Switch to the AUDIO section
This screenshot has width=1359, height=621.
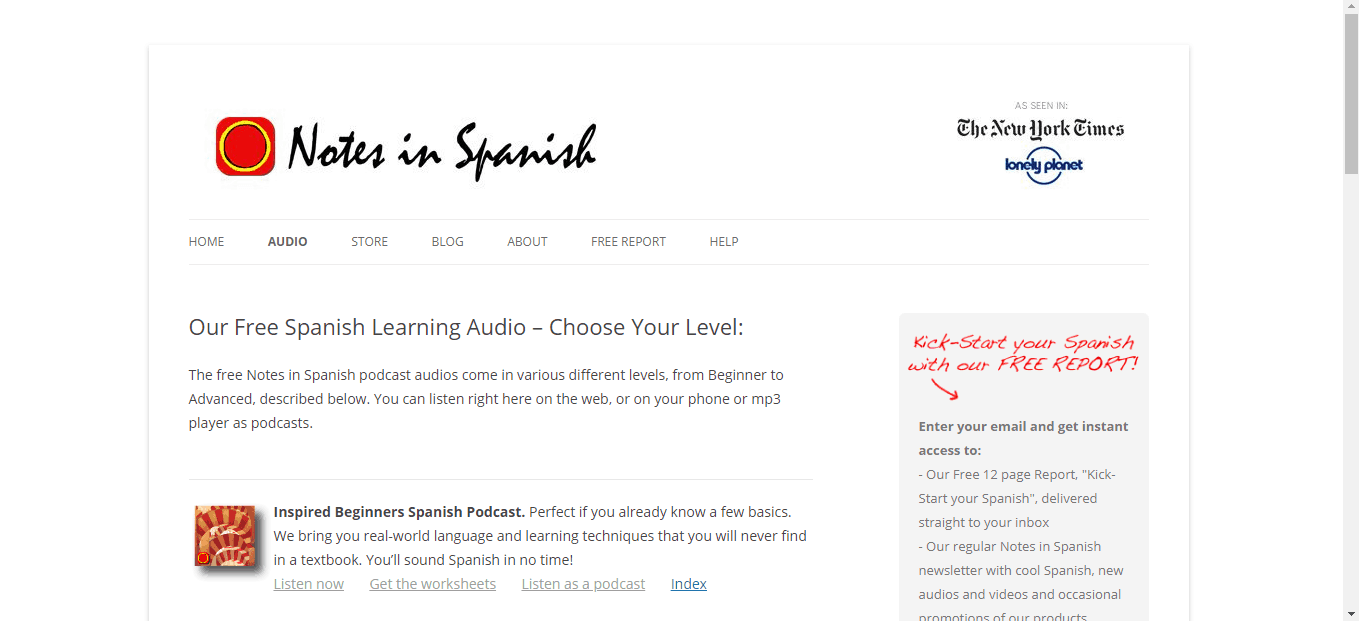287,241
